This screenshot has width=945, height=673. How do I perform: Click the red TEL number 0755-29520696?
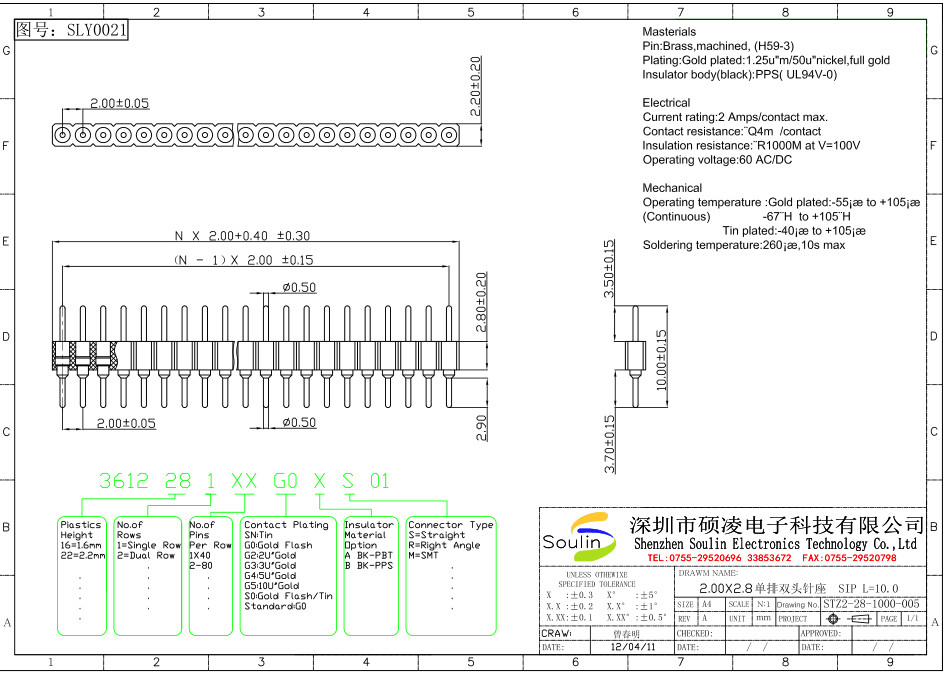point(720,558)
